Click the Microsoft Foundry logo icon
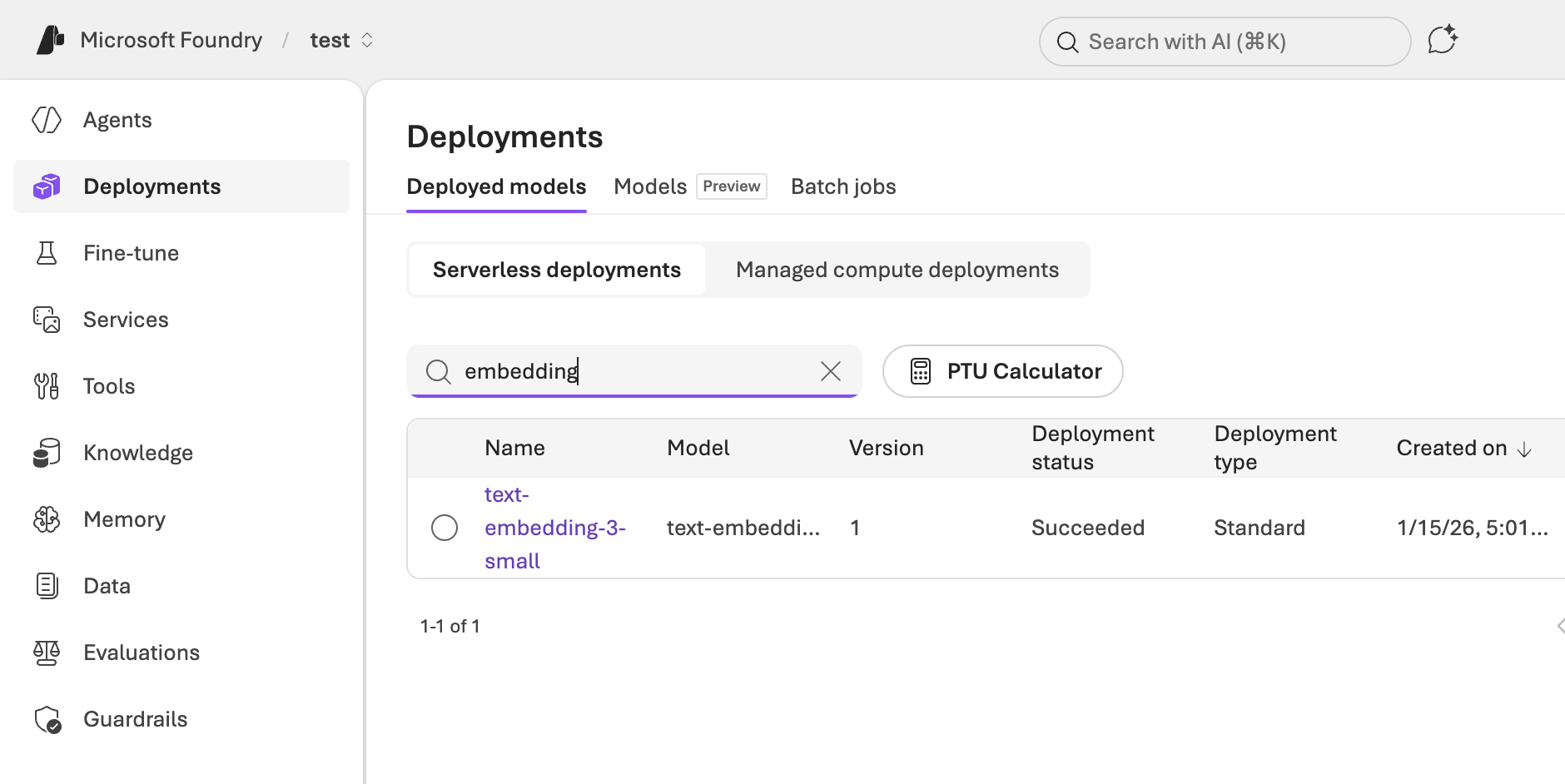 (50, 40)
